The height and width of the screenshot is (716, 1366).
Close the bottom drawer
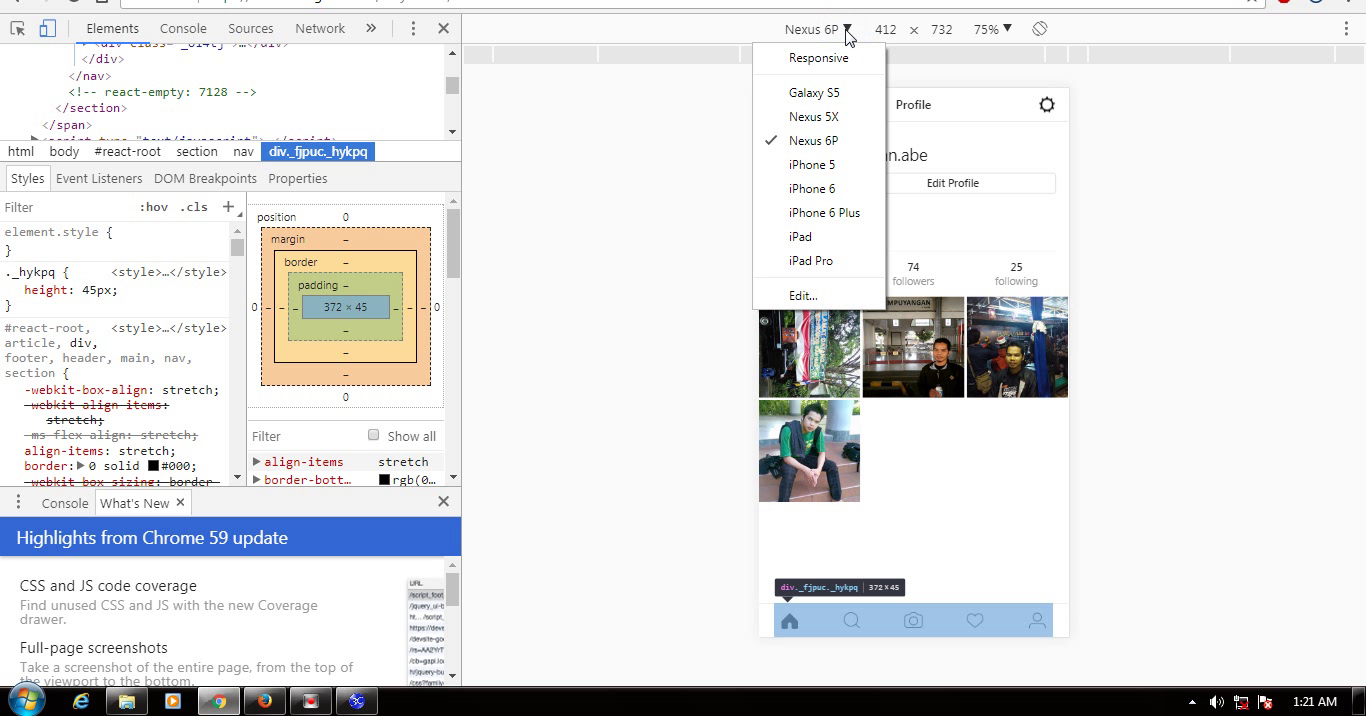pos(443,502)
